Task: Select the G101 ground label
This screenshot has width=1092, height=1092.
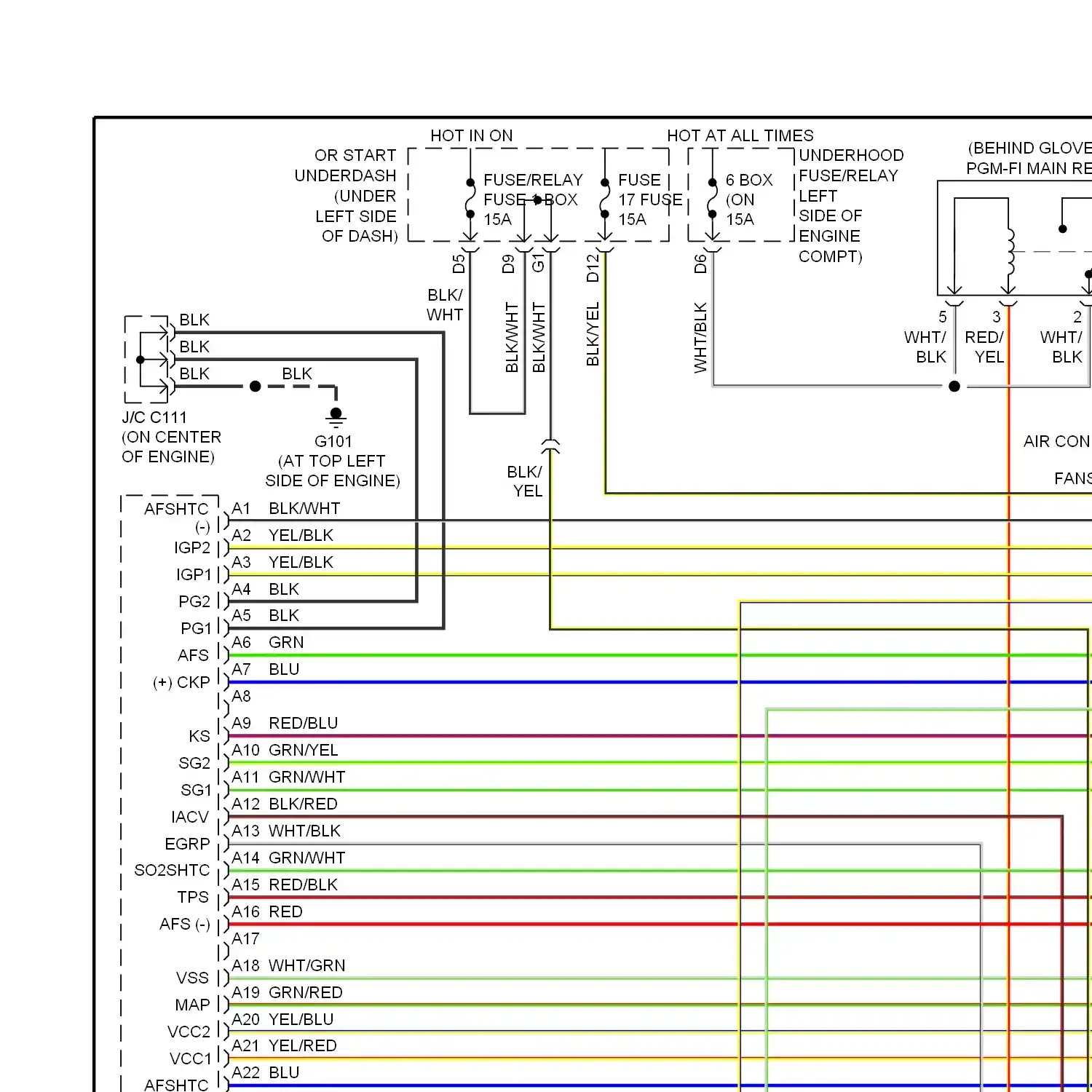Action: [333, 441]
